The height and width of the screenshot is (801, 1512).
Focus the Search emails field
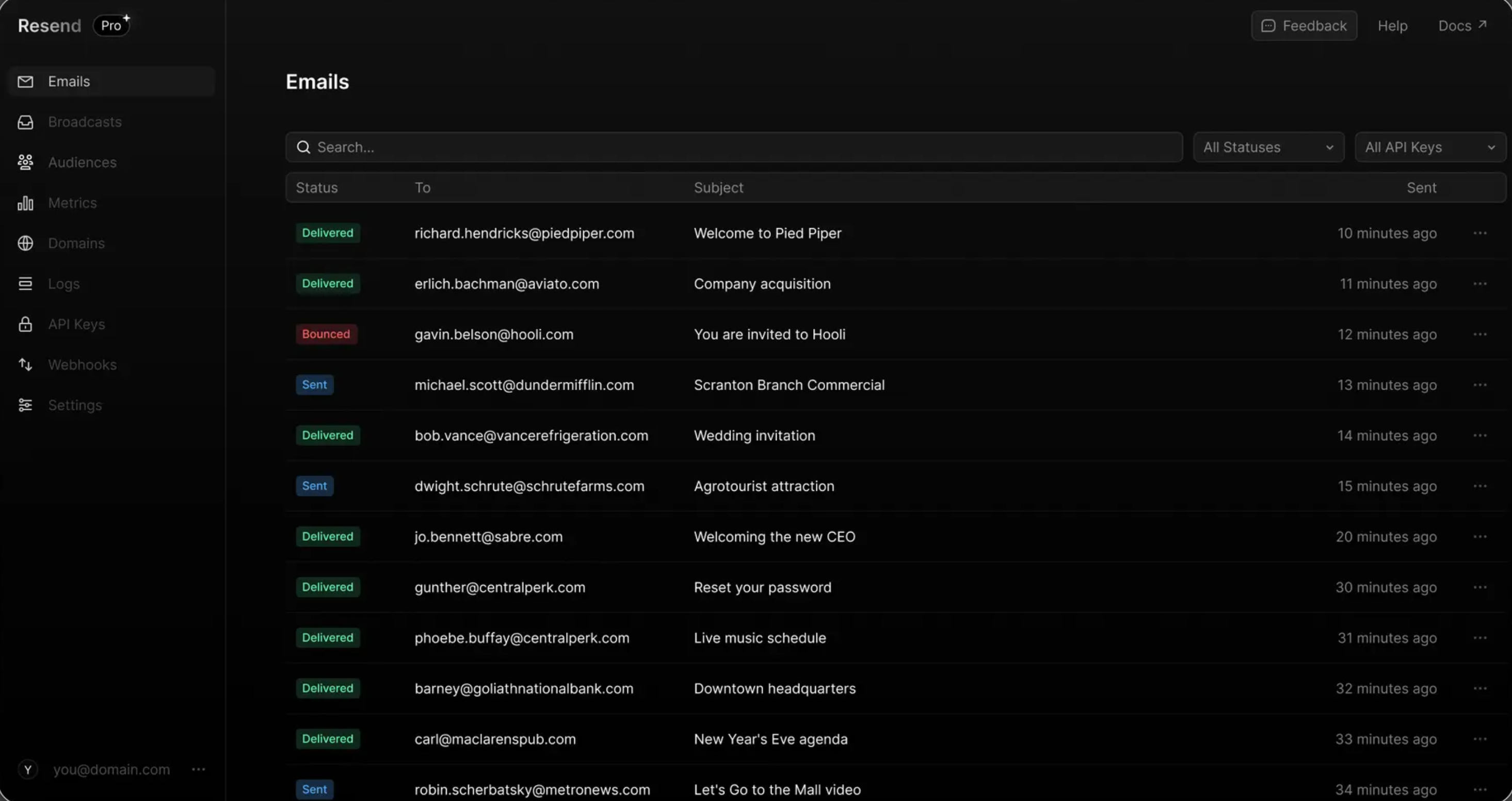click(x=734, y=148)
